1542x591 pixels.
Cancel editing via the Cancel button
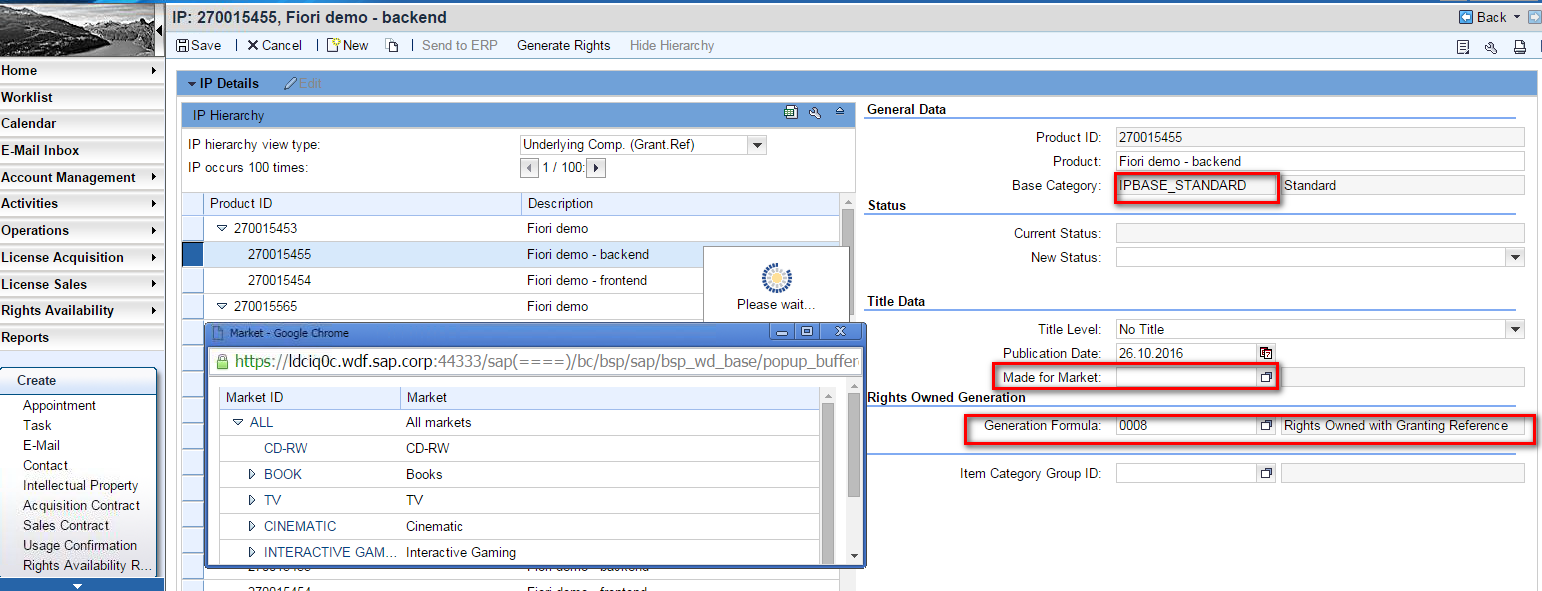coord(274,45)
